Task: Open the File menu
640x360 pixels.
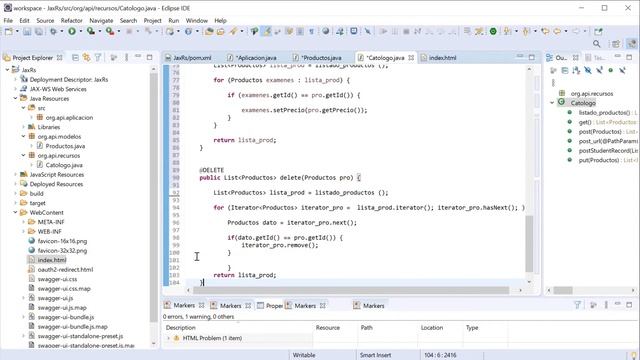Action: pos(8,20)
